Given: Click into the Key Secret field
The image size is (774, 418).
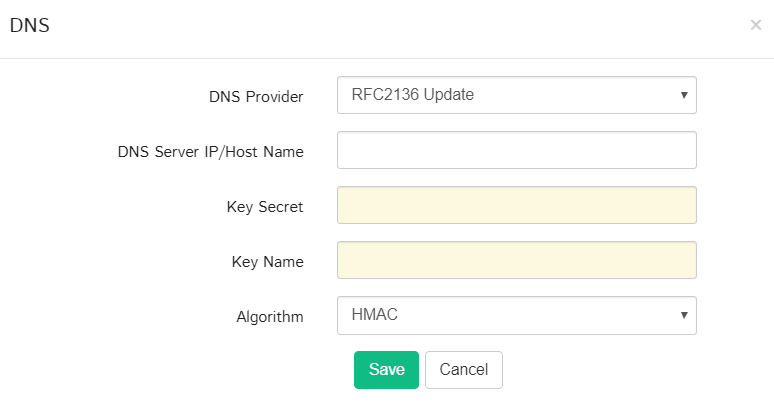Looking at the screenshot, I should [x=516, y=206].
